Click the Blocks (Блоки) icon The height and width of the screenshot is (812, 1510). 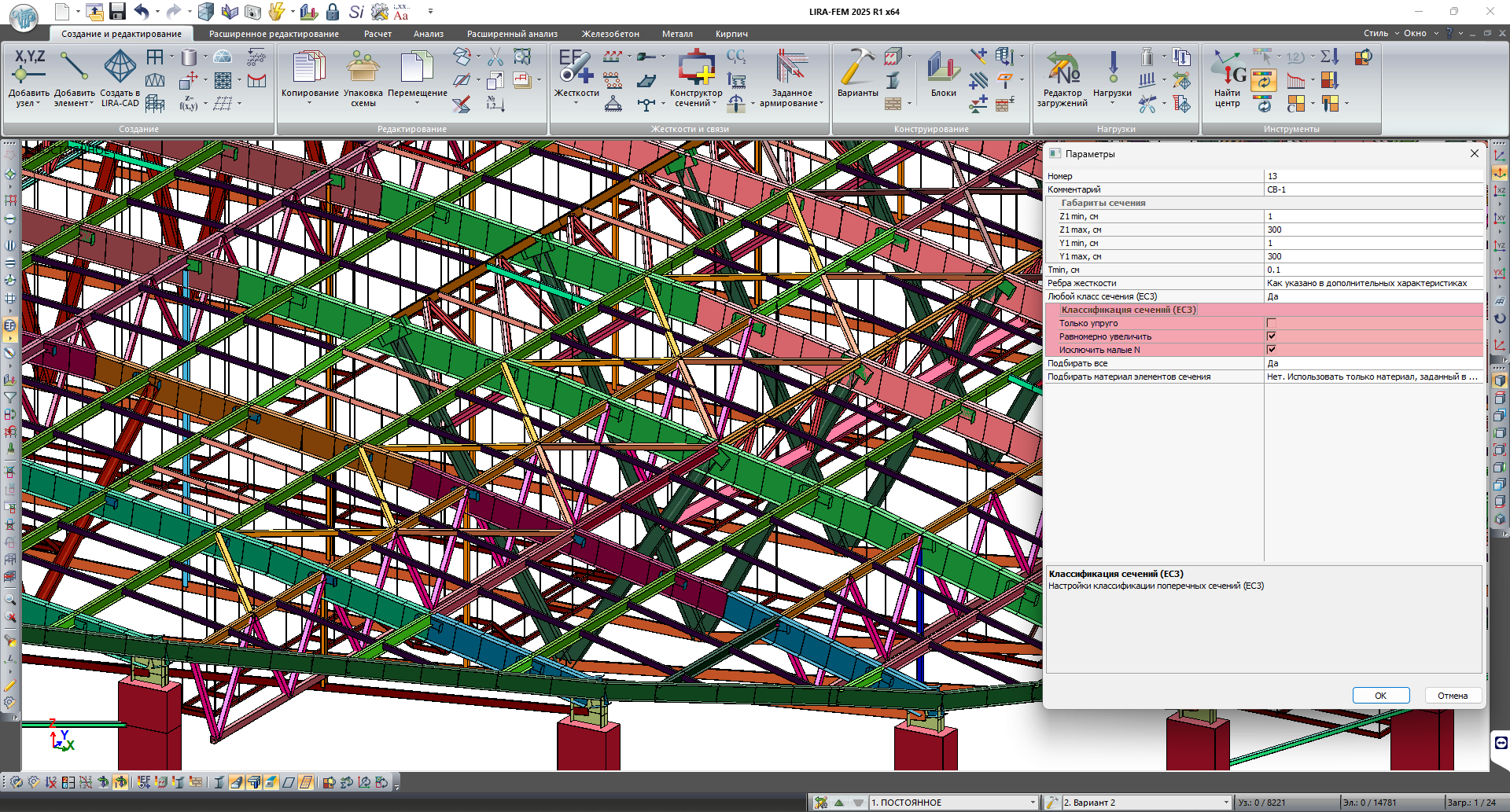pyautogui.click(x=943, y=68)
